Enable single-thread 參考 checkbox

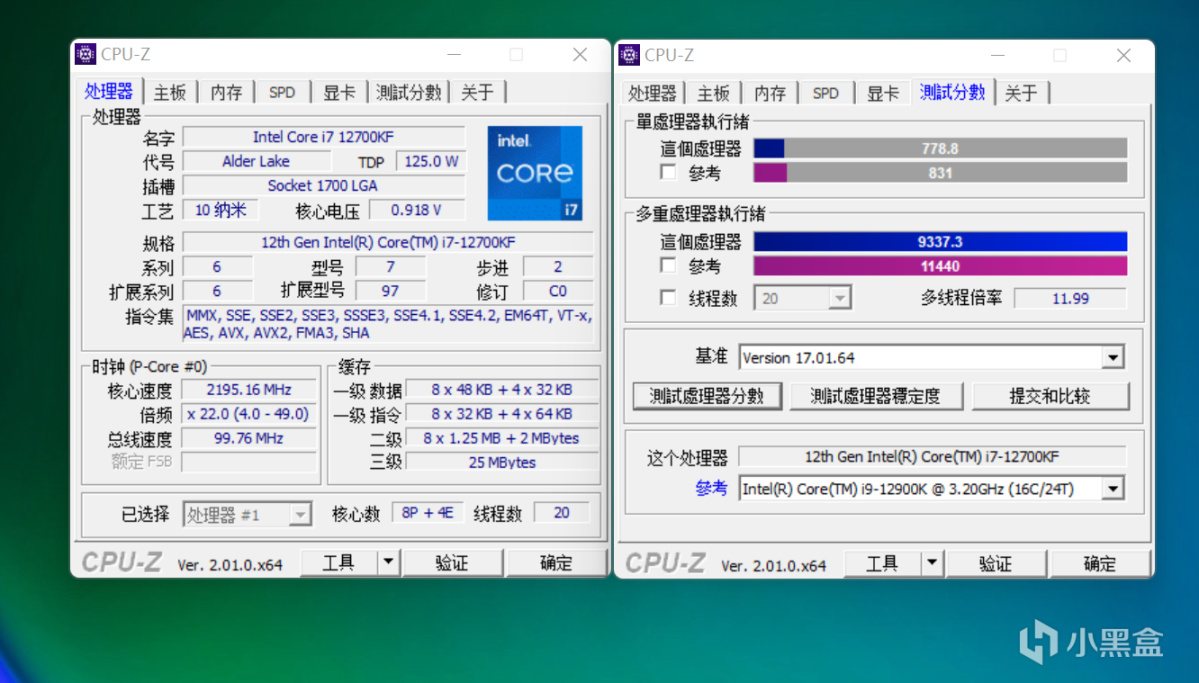668,173
